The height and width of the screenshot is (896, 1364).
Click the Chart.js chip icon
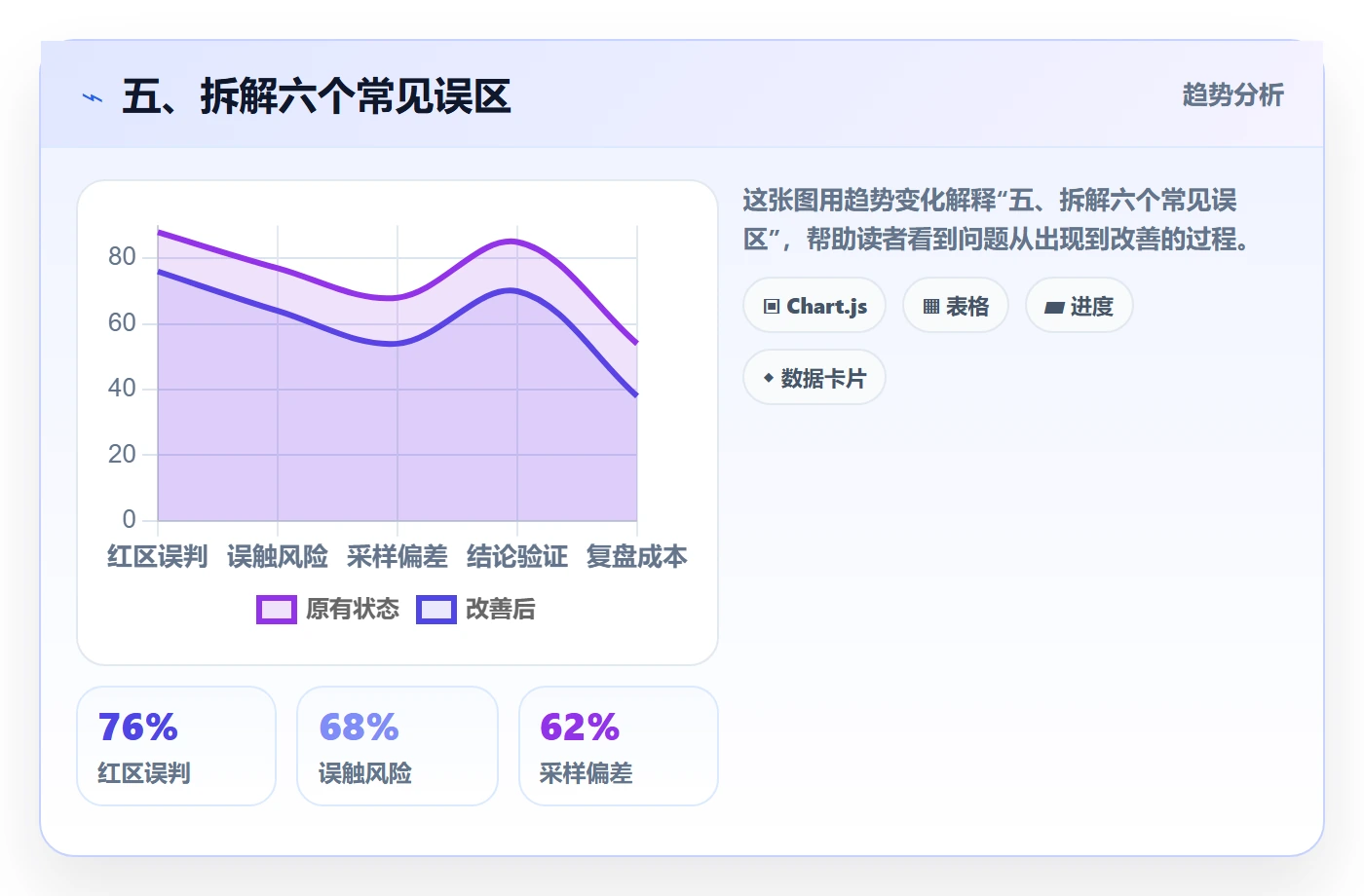[772, 307]
